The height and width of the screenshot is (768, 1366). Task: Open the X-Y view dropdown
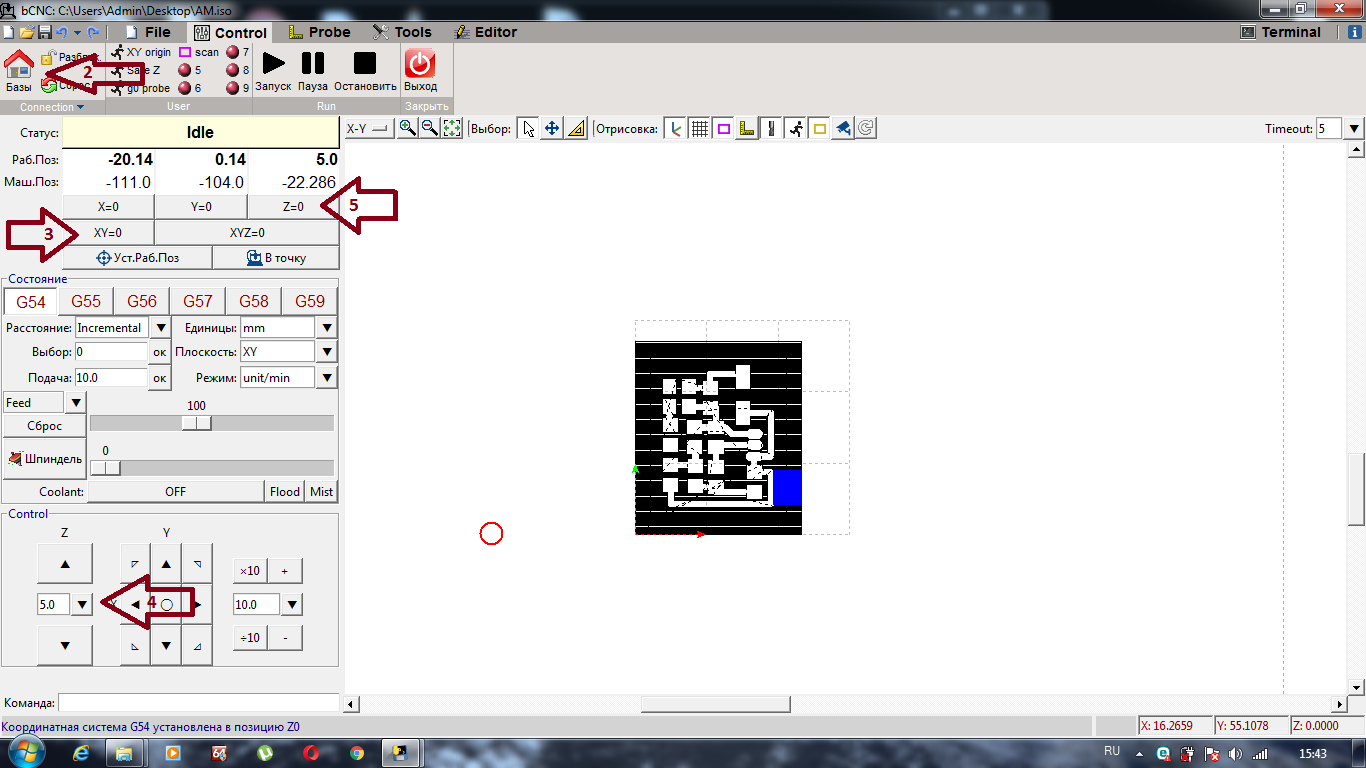368,128
